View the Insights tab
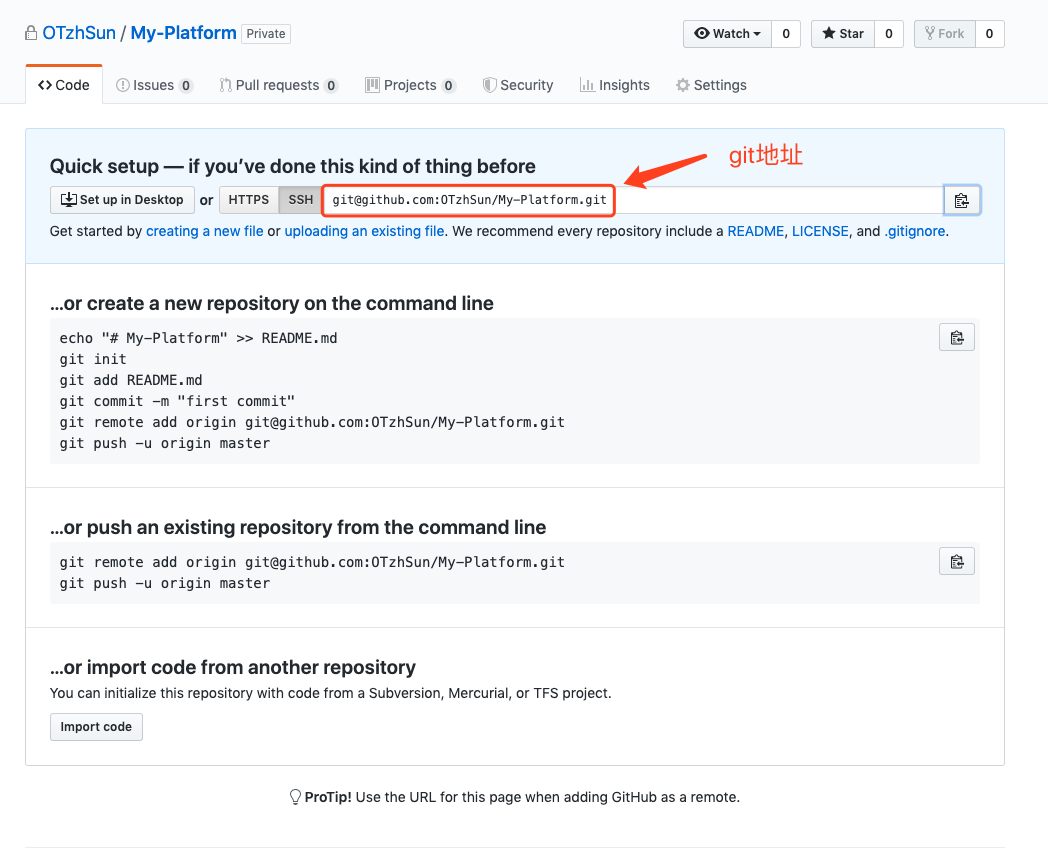Image resolution: width=1048 pixels, height=851 pixels. coord(615,85)
